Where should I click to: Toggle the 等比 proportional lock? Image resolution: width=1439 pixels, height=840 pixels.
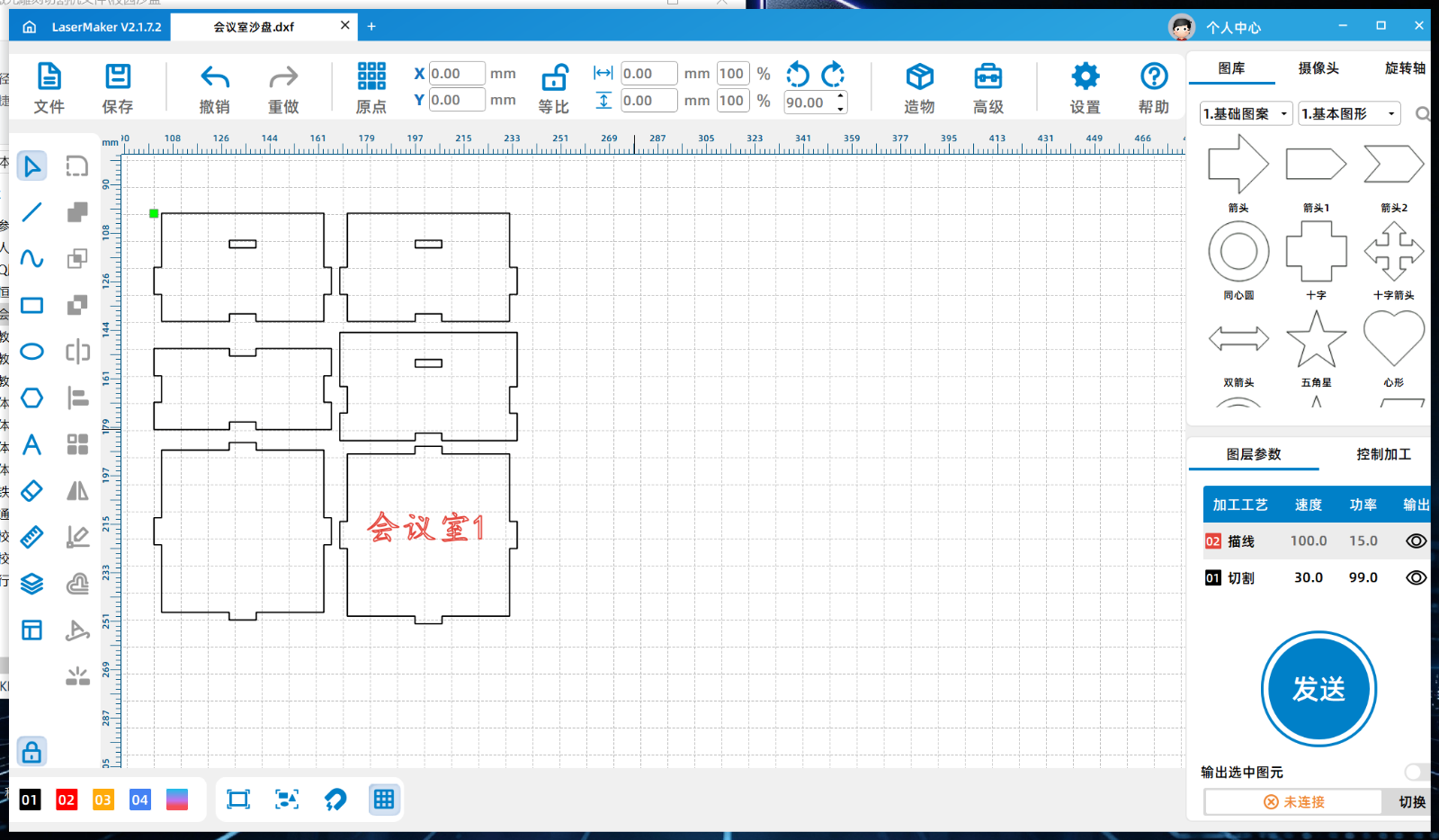pyautogui.click(x=554, y=77)
